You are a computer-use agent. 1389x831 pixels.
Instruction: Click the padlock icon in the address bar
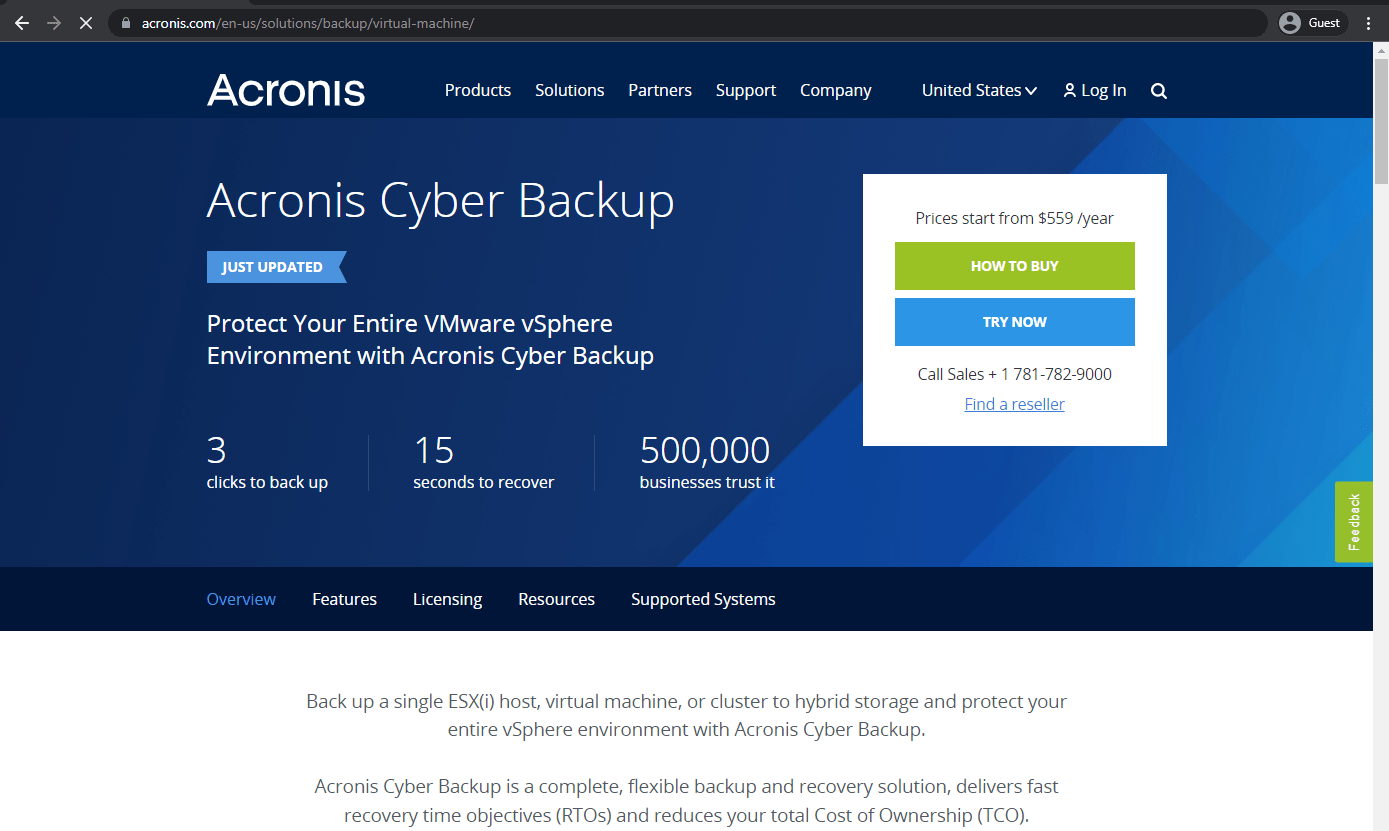(x=125, y=22)
